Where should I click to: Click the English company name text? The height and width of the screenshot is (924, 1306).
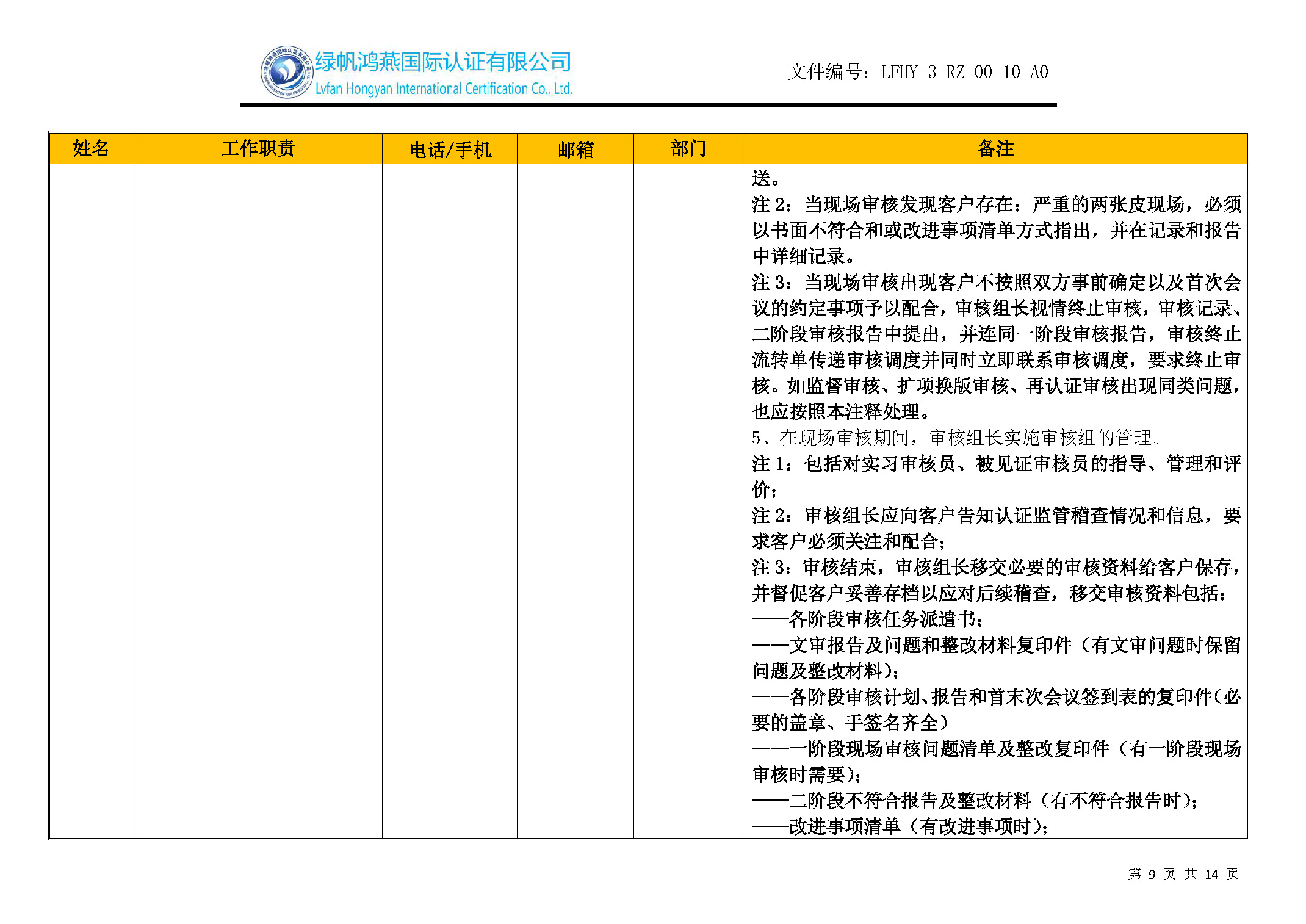(x=443, y=89)
